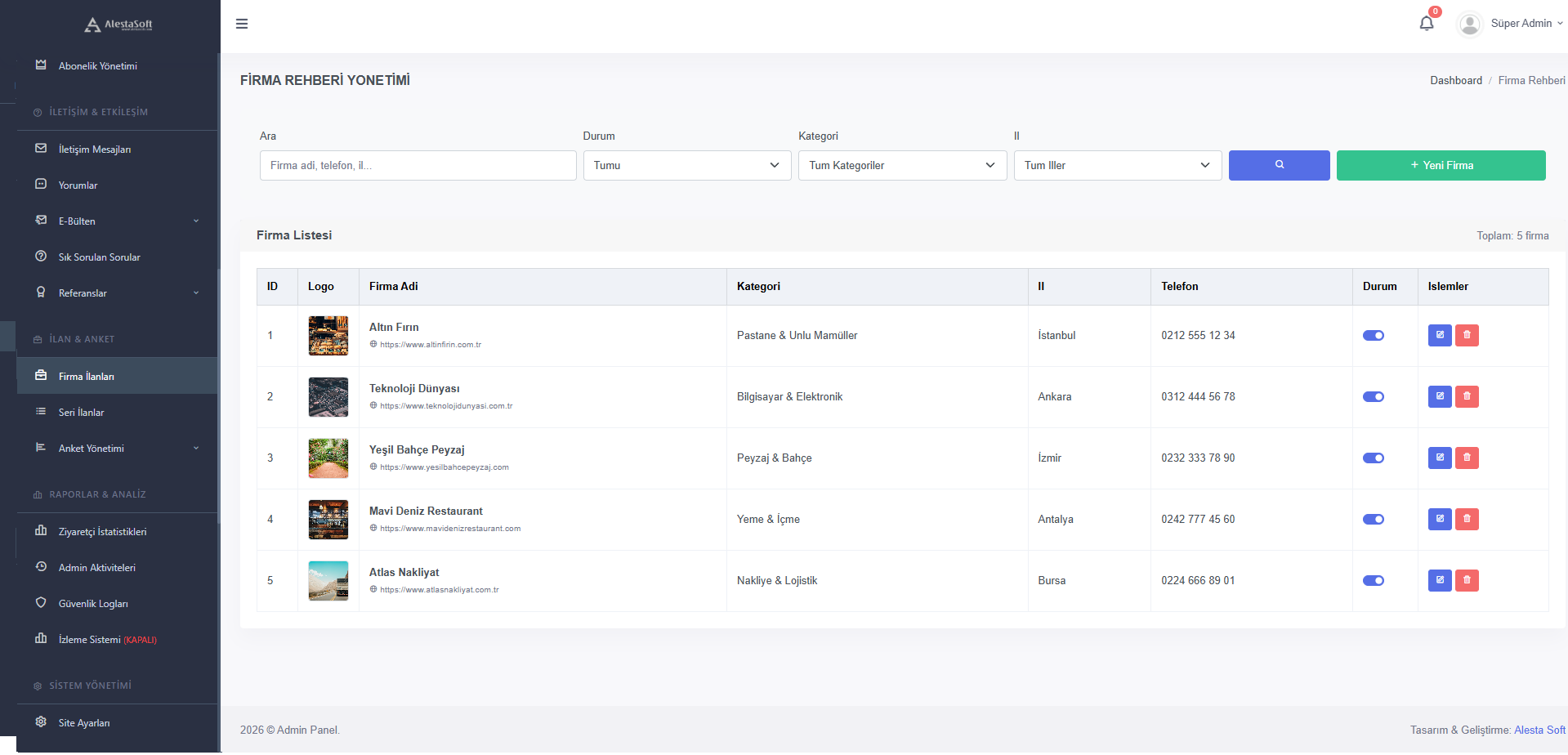The width and height of the screenshot is (1568, 755).
Task: Focus the firma search input field
Action: click(x=418, y=165)
